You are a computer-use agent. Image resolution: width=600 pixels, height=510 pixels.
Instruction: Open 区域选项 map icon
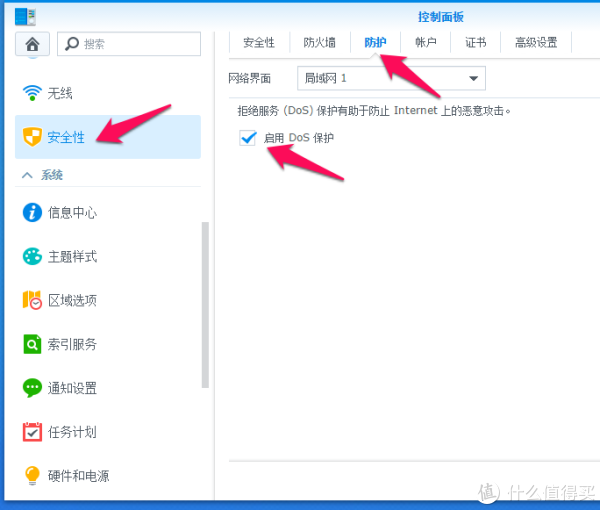32,300
